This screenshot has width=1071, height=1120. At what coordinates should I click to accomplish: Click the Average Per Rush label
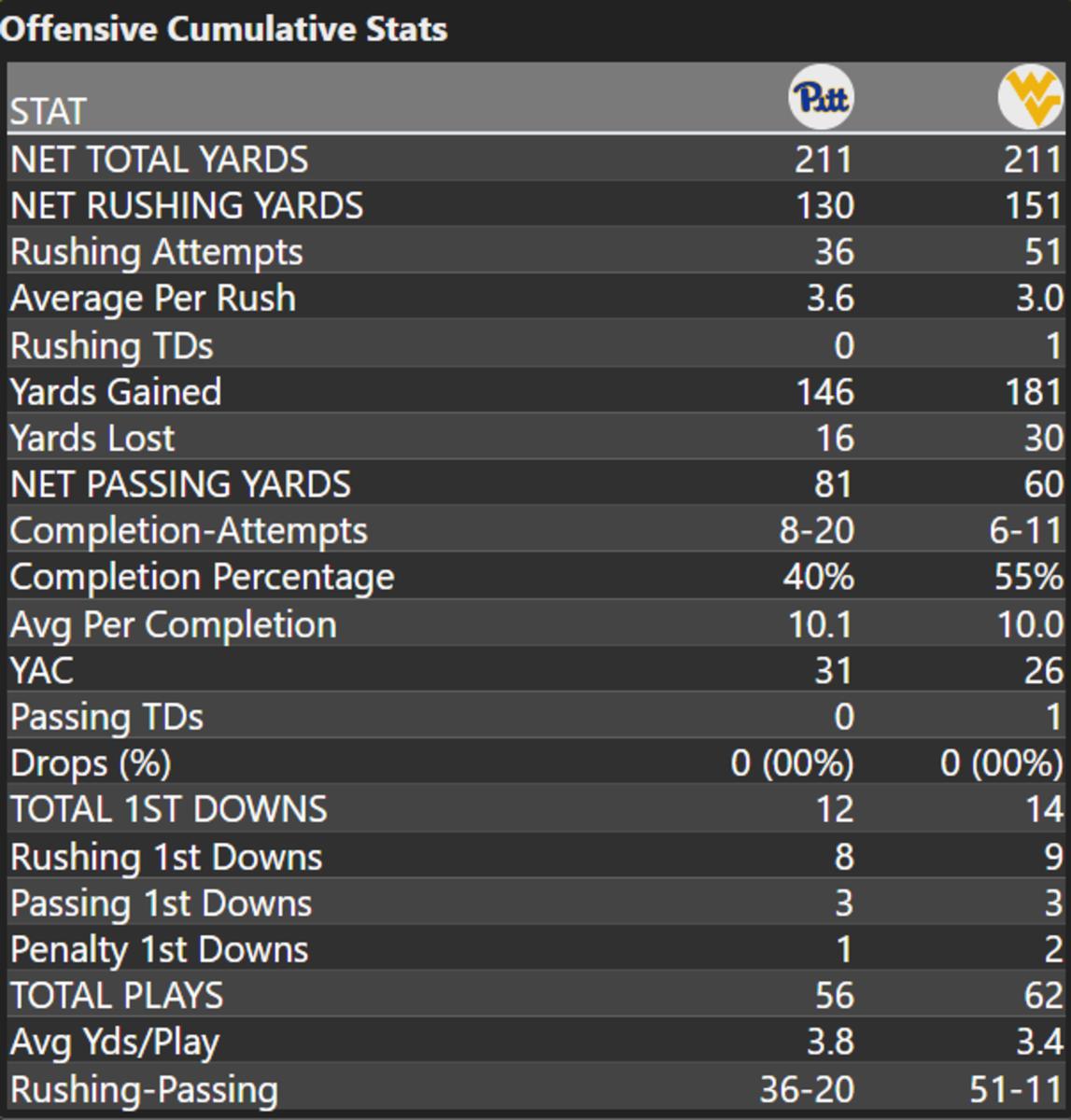point(153,299)
